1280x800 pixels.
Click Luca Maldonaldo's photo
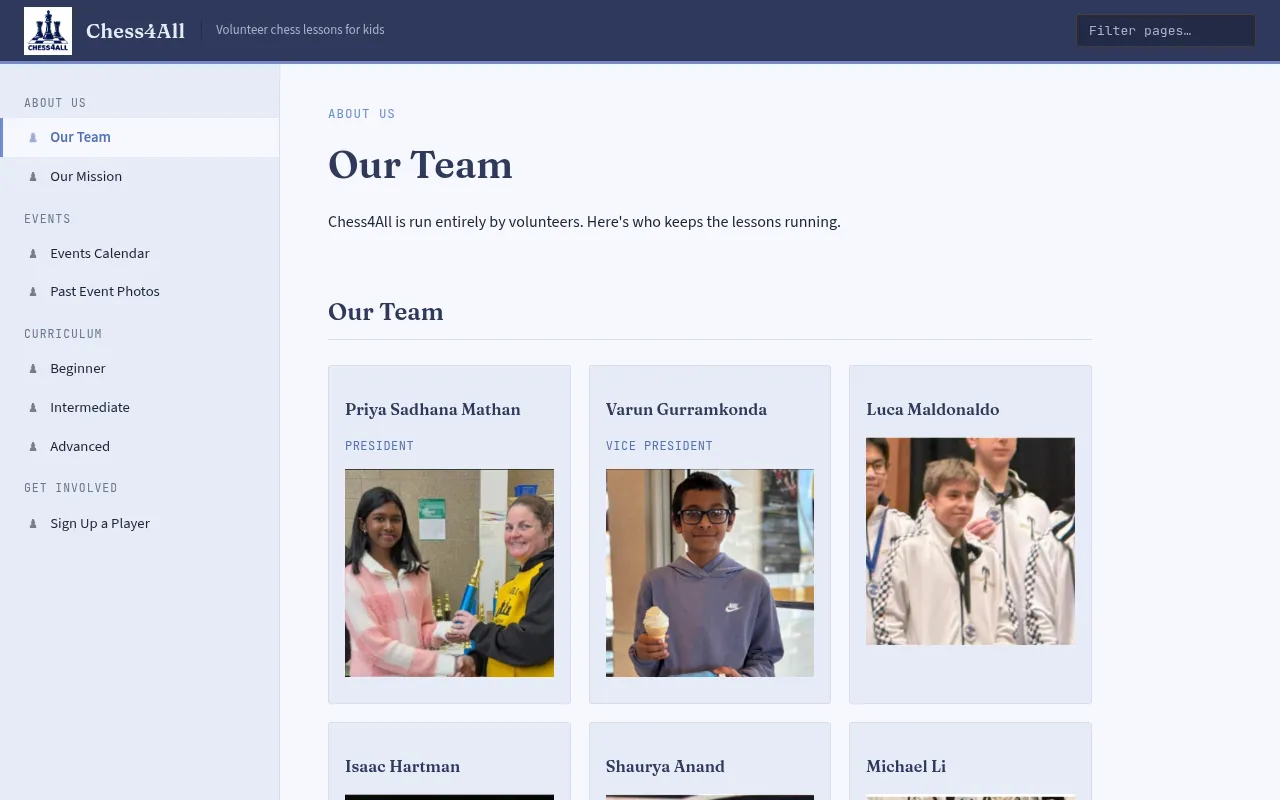pyautogui.click(x=970, y=541)
